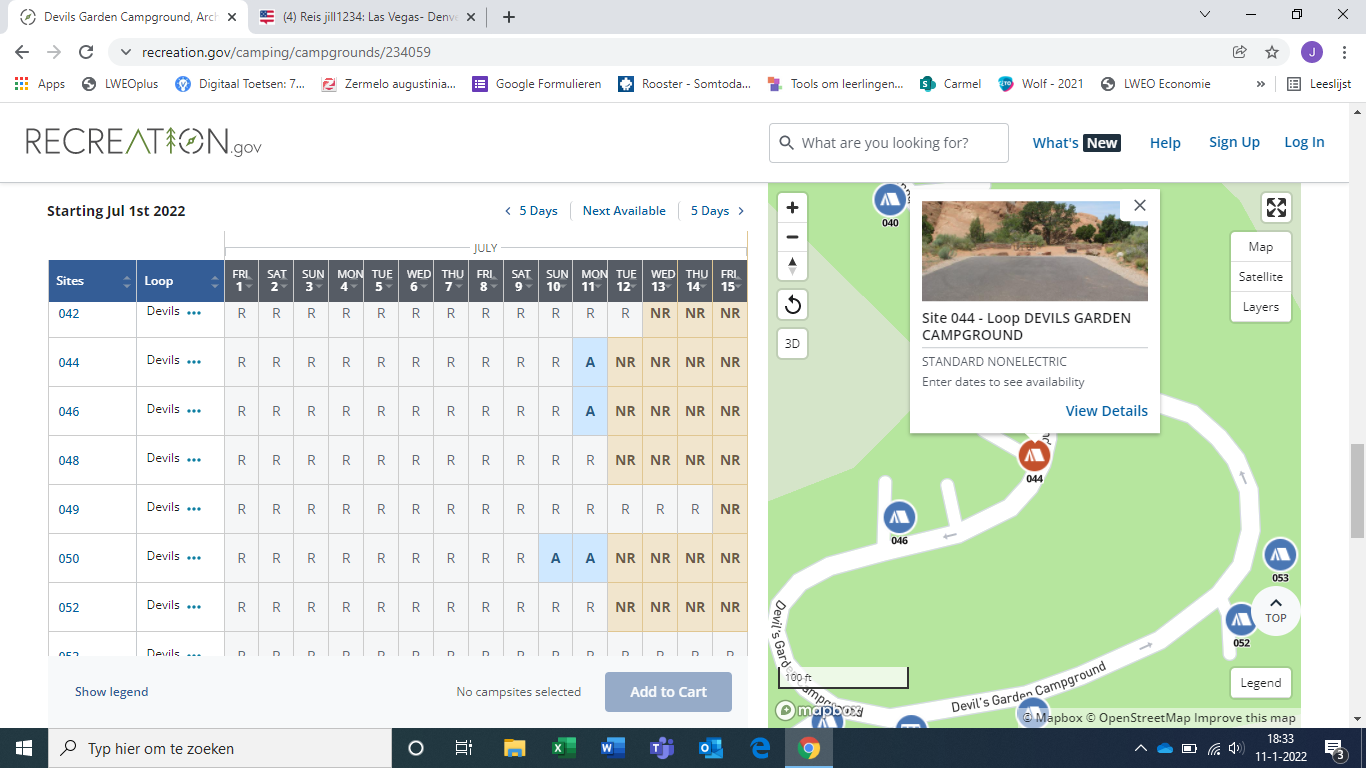Open the map Layers panel
The height and width of the screenshot is (768, 1366).
pyautogui.click(x=1260, y=307)
